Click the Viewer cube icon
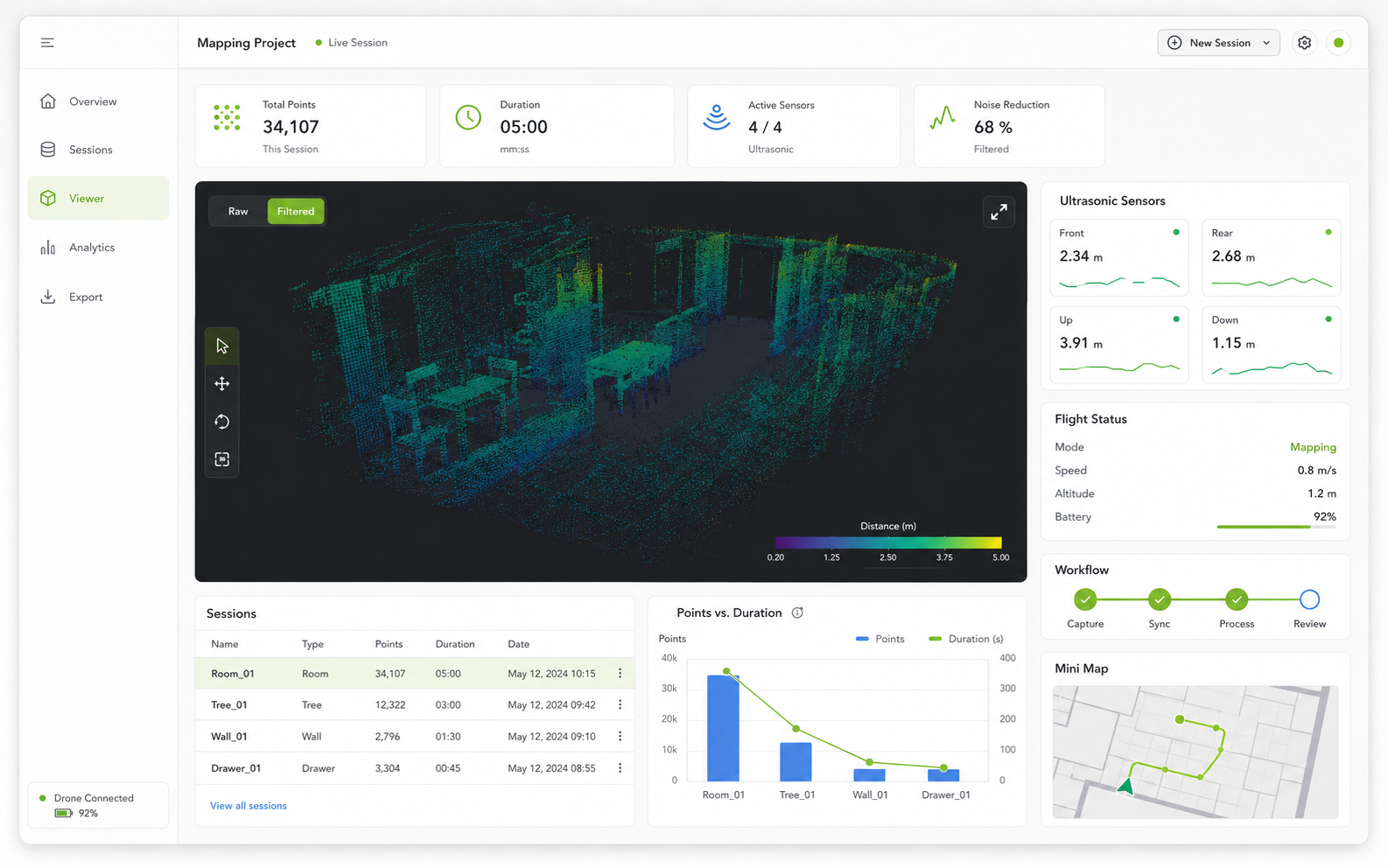The height and width of the screenshot is (868, 1388). 48,199
